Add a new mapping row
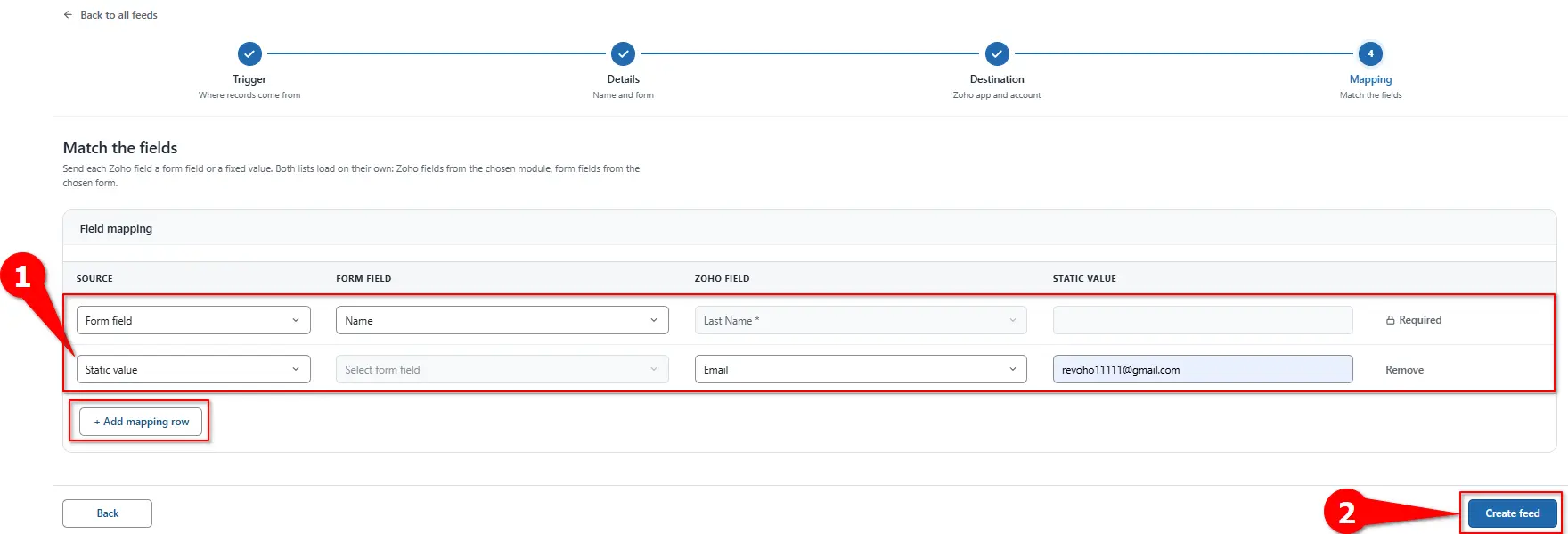Viewport: 1568px width, 534px height. 141,422
